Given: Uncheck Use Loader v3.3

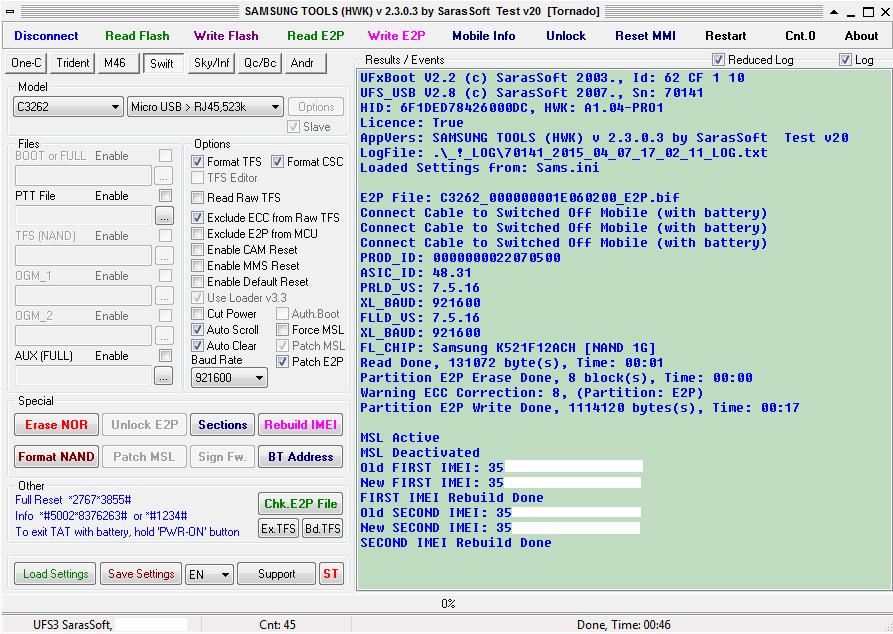Looking at the screenshot, I should [x=197, y=298].
